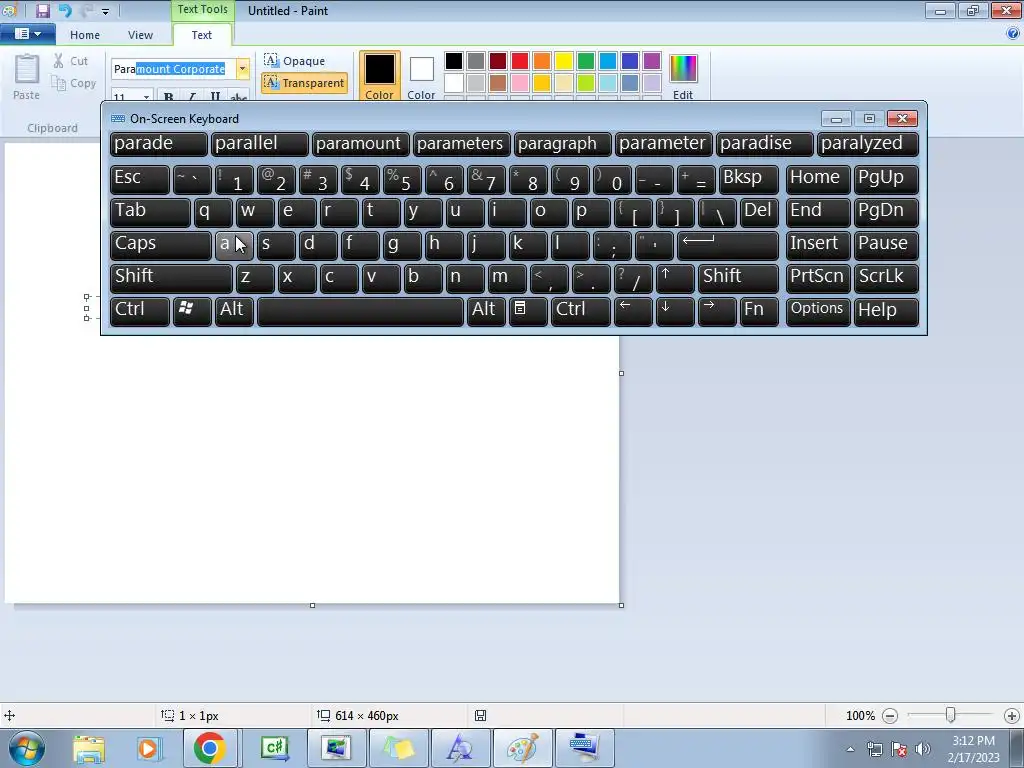The width and height of the screenshot is (1024, 768).
Task: Toggle the left Ctrl key on keyboard
Action: [140, 311]
